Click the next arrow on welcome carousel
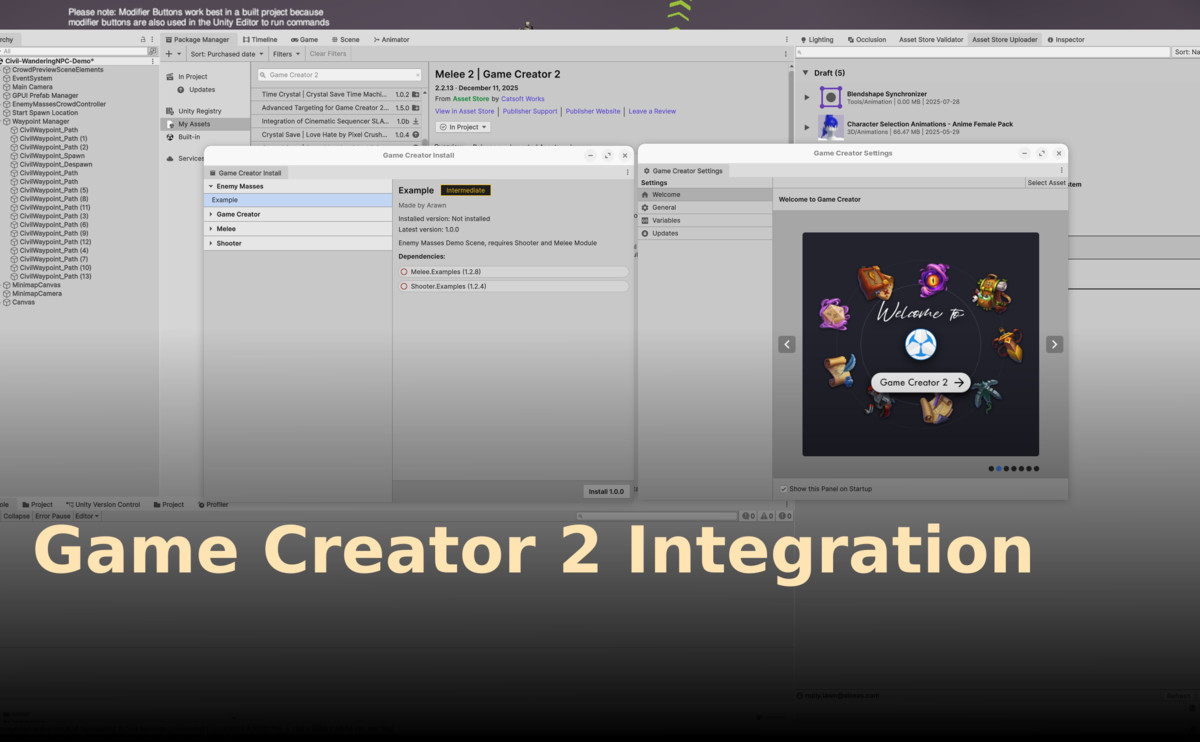The image size is (1200, 742). (1054, 344)
